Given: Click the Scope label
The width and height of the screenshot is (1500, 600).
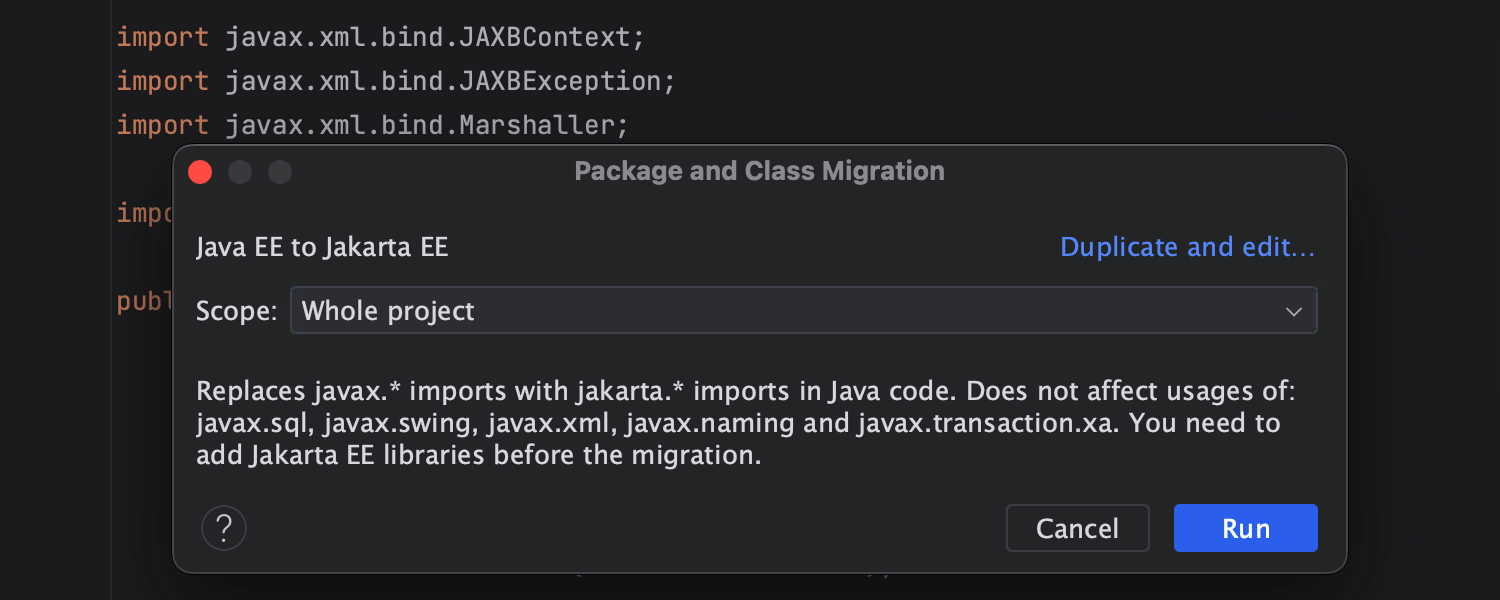Looking at the screenshot, I should point(236,311).
